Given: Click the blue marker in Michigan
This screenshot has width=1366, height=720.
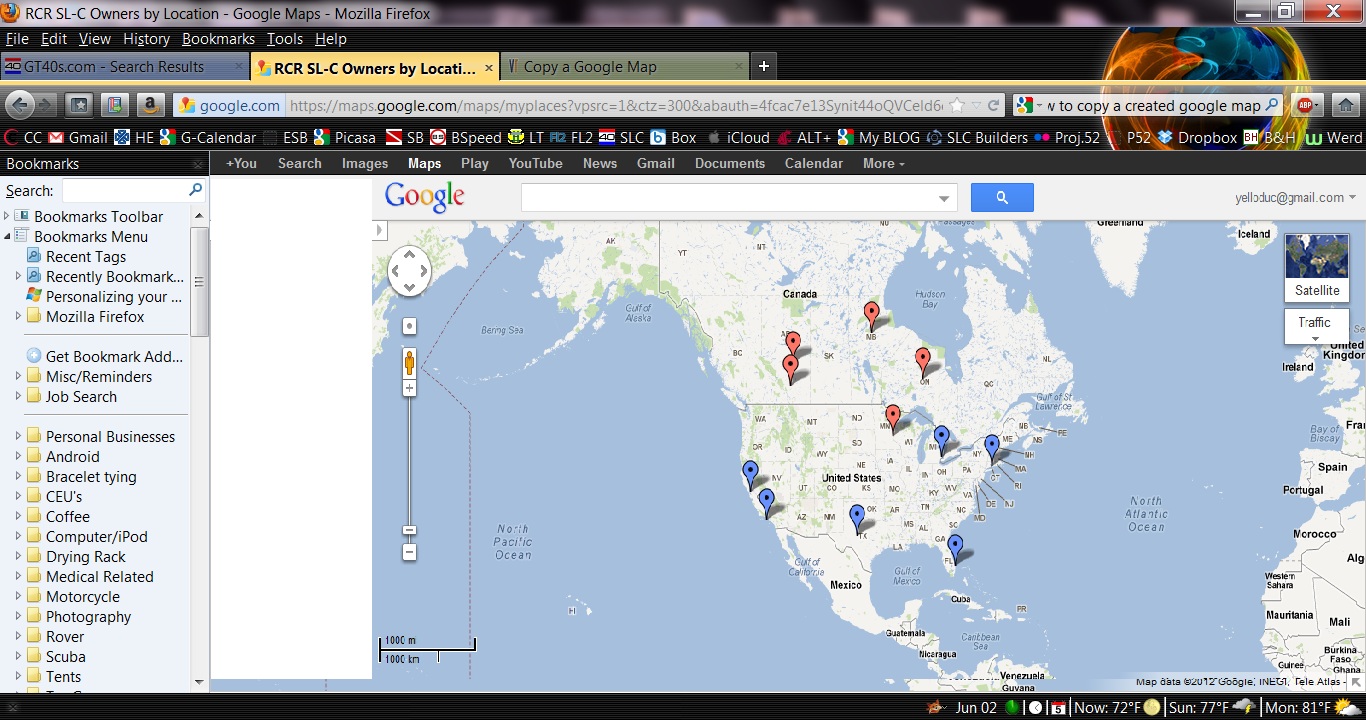Looking at the screenshot, I should click(x=941, y=439).
